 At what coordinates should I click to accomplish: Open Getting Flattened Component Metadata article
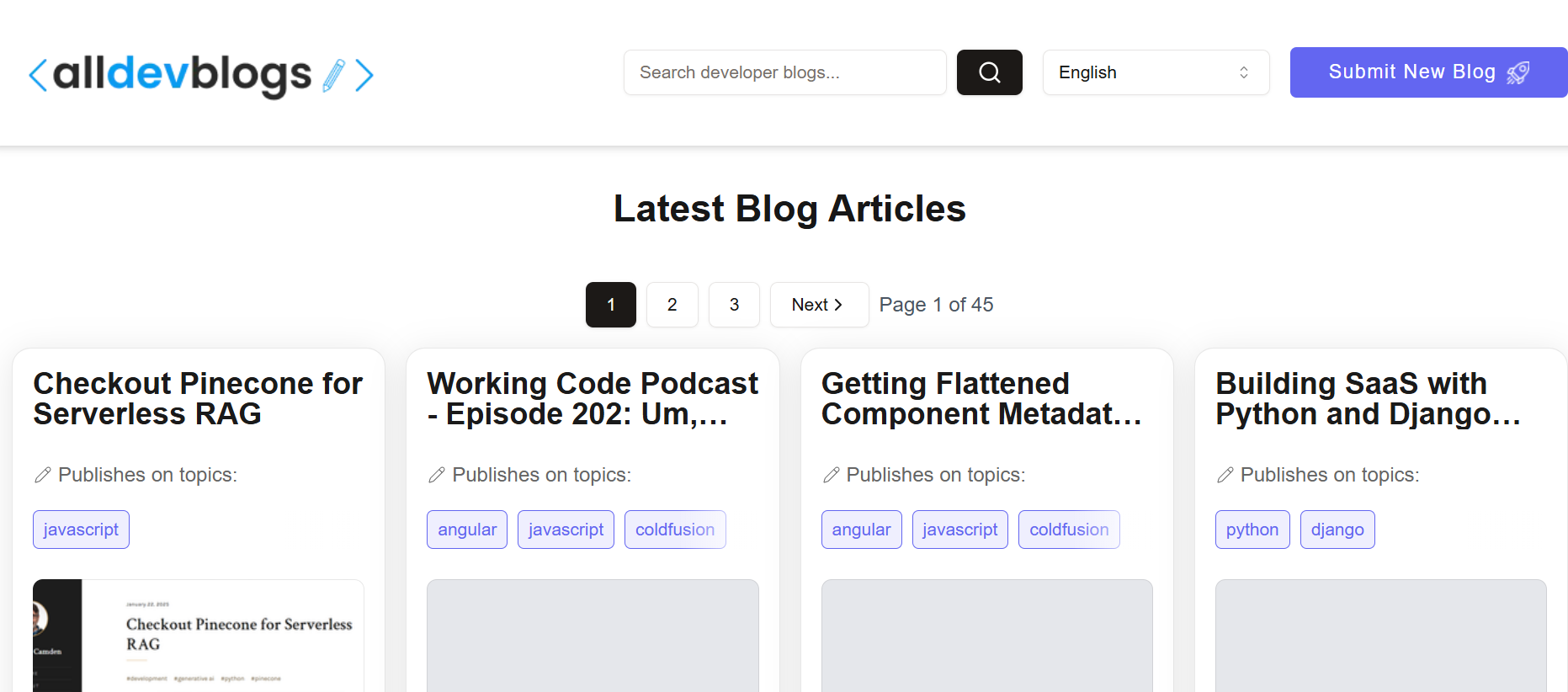click(981, 398)
